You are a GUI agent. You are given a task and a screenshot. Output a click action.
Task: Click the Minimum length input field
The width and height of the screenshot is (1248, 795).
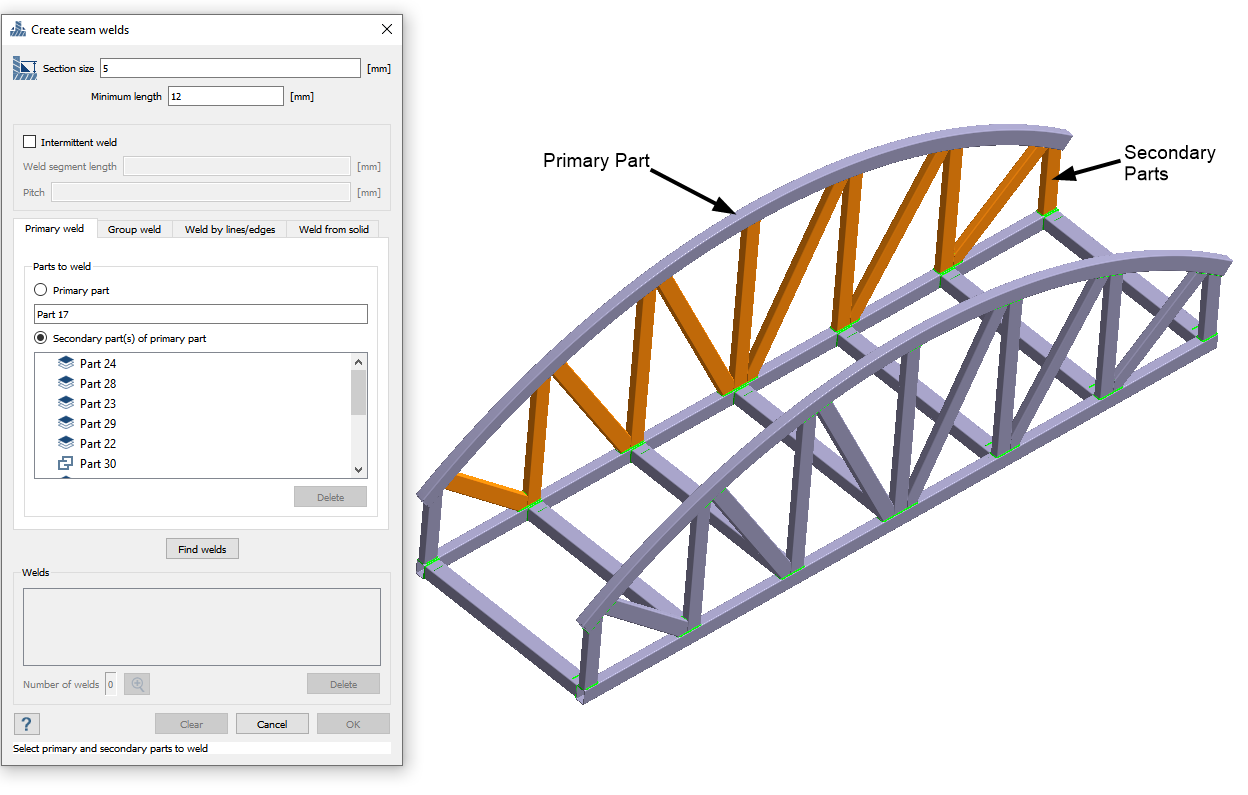point(226,96)
